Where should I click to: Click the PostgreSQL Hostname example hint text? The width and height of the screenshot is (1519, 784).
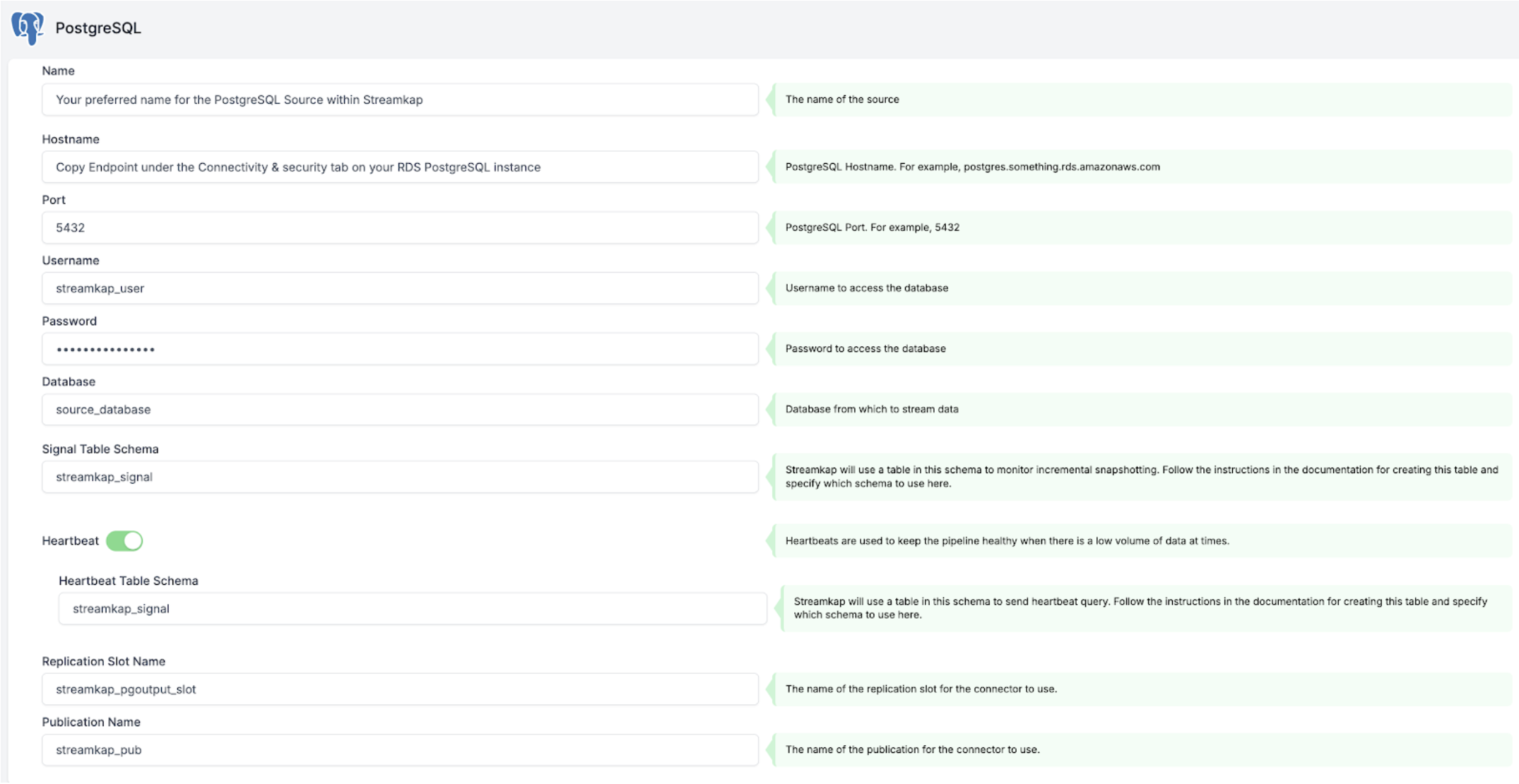[x=972, y=167]
